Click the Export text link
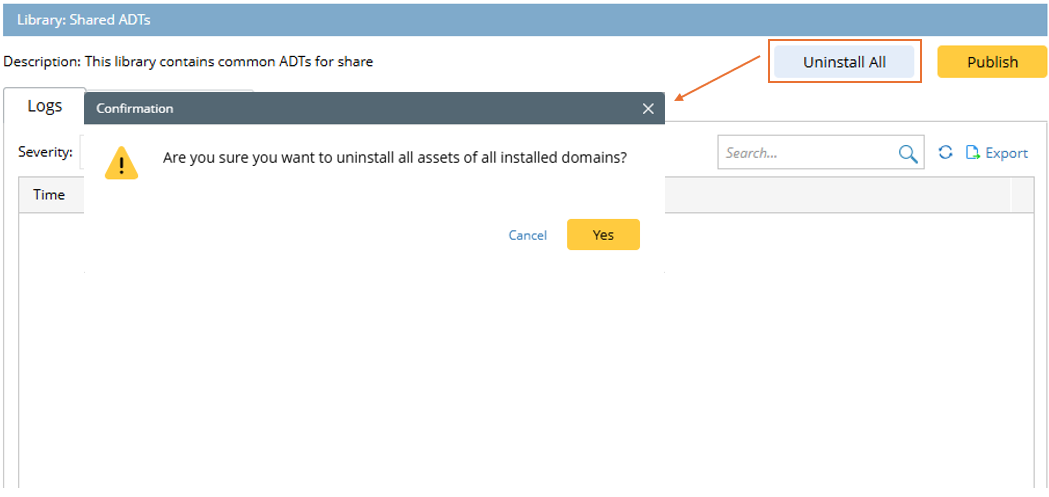 point(1006,153)
